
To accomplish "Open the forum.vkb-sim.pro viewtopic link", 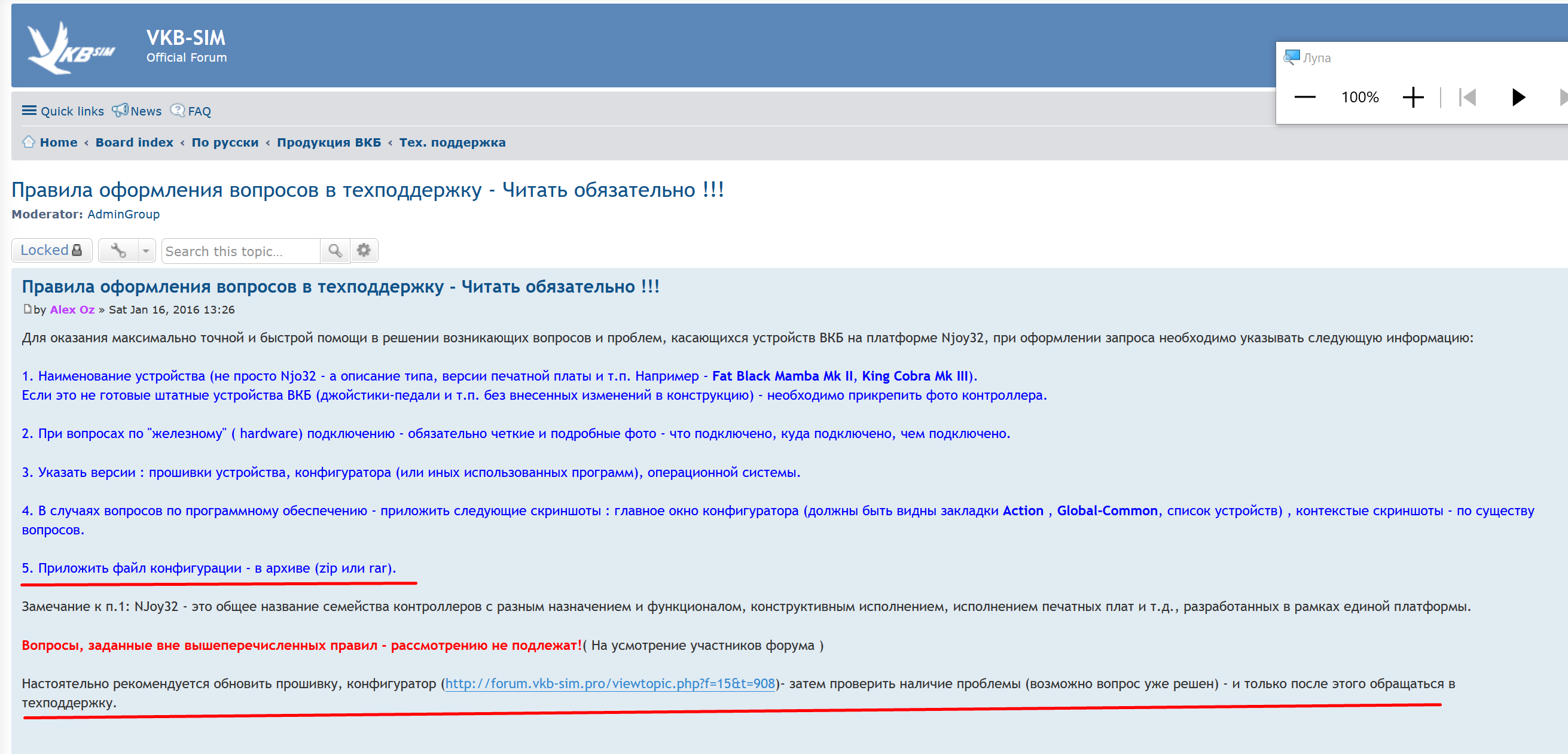I will point(609,684).
